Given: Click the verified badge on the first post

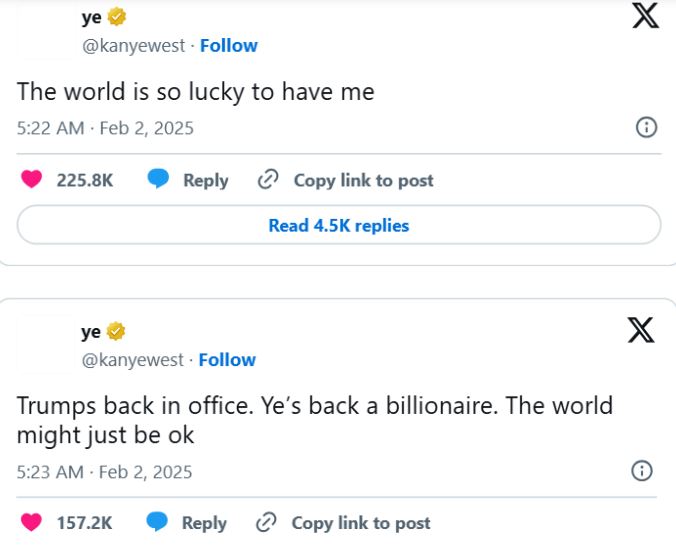Looking at the screenshot, I should [117, 17].
